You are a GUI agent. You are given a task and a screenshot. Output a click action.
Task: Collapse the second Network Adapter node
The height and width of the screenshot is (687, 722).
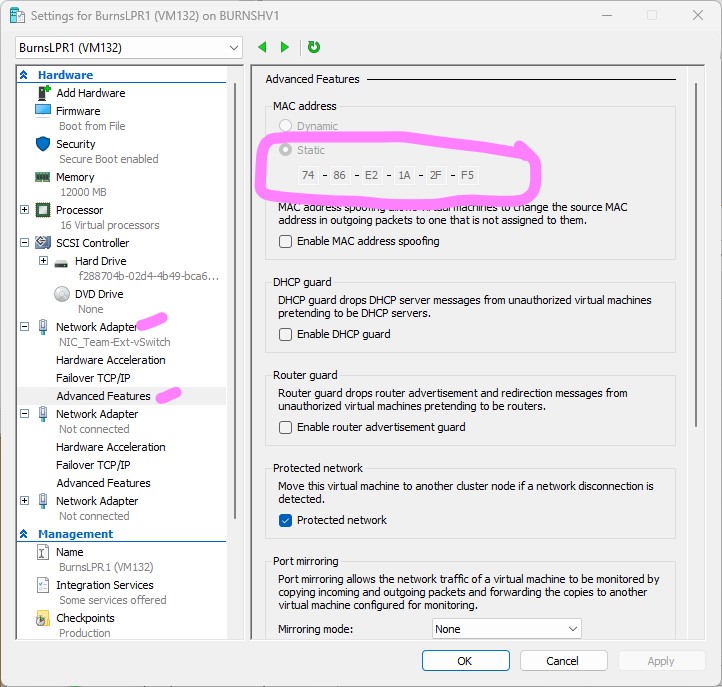(24, 414)
